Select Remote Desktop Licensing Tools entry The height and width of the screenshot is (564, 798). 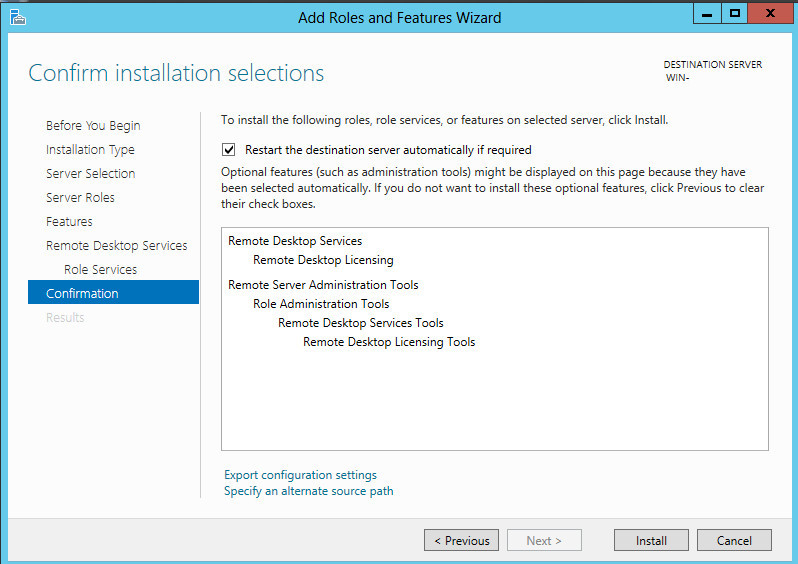pos(389,342)
